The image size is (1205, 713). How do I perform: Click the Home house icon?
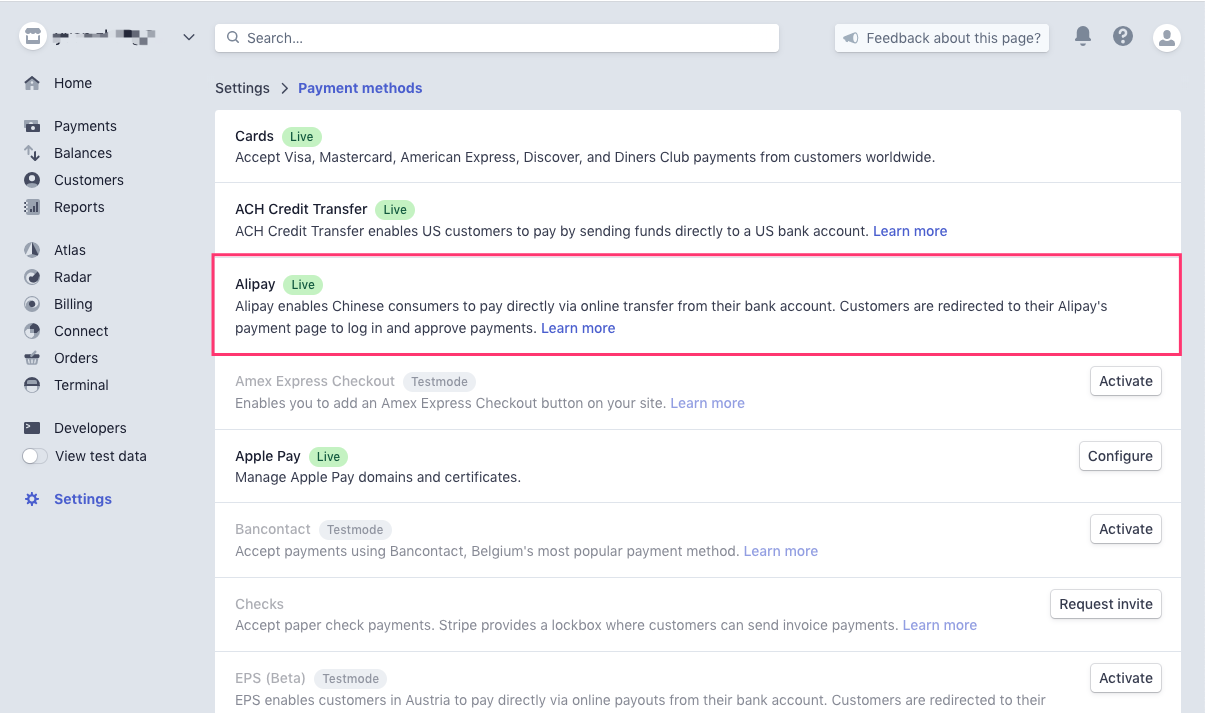point(33,83)
